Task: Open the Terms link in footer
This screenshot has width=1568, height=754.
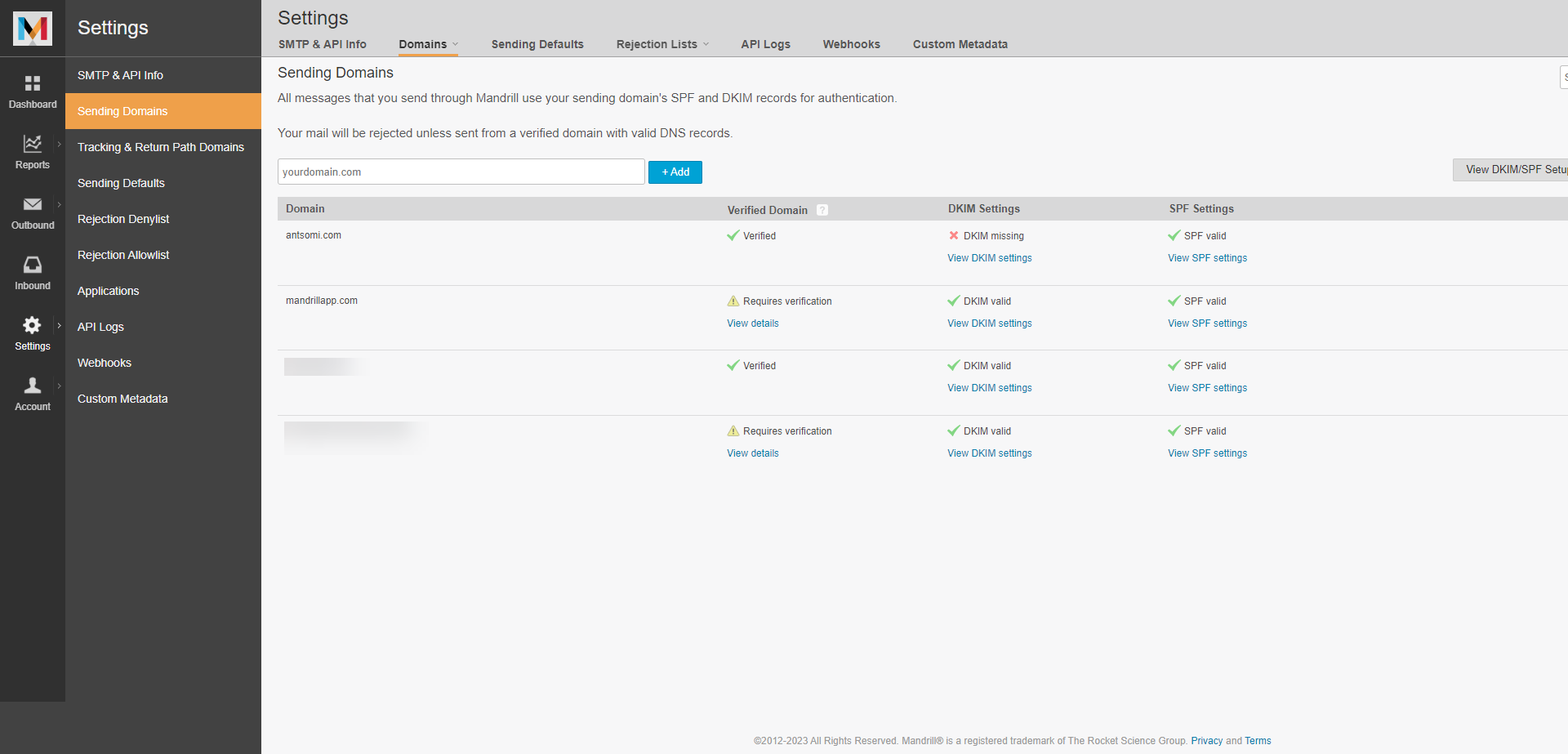Action: click(x=1258, y=741)
